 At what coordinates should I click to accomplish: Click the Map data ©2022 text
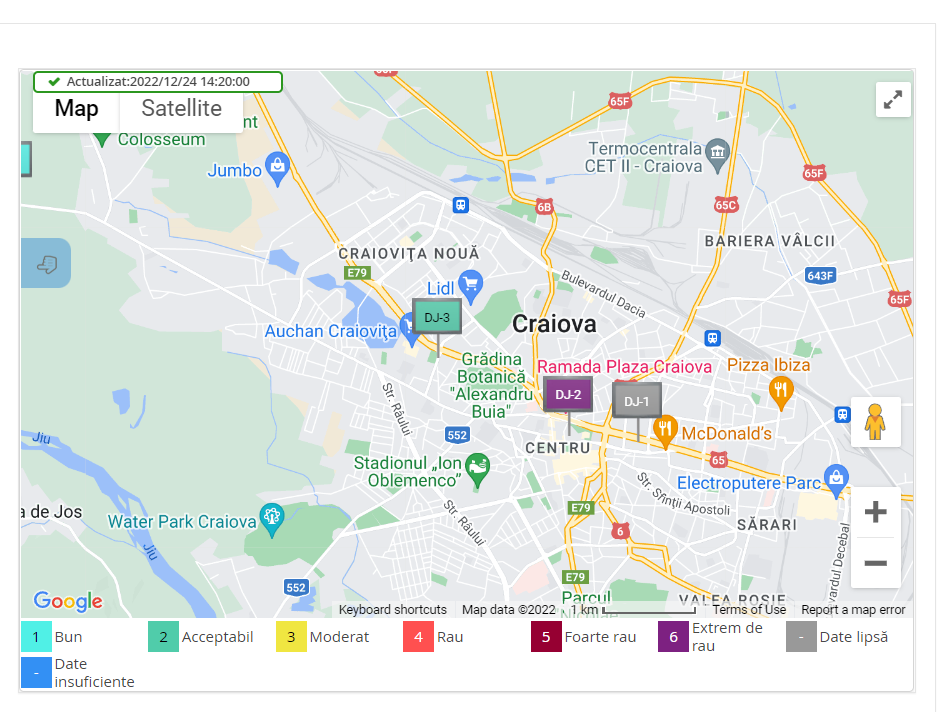click(508, 609)
